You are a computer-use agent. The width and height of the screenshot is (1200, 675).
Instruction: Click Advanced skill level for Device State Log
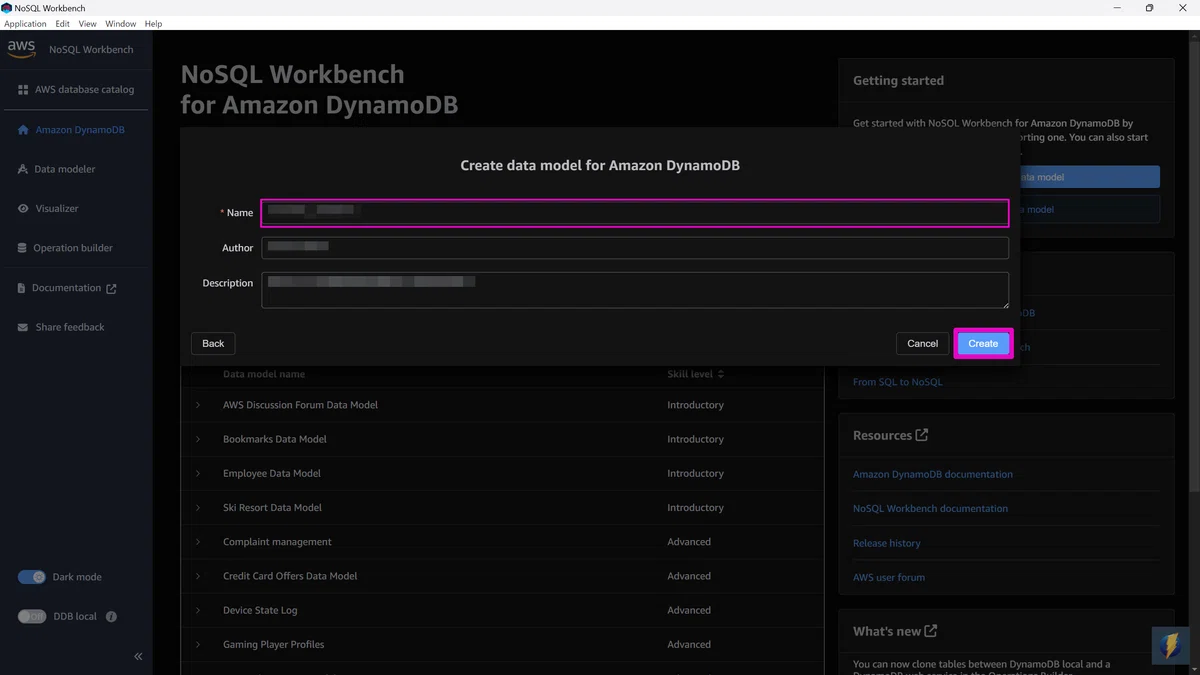[x=689, y=610]
